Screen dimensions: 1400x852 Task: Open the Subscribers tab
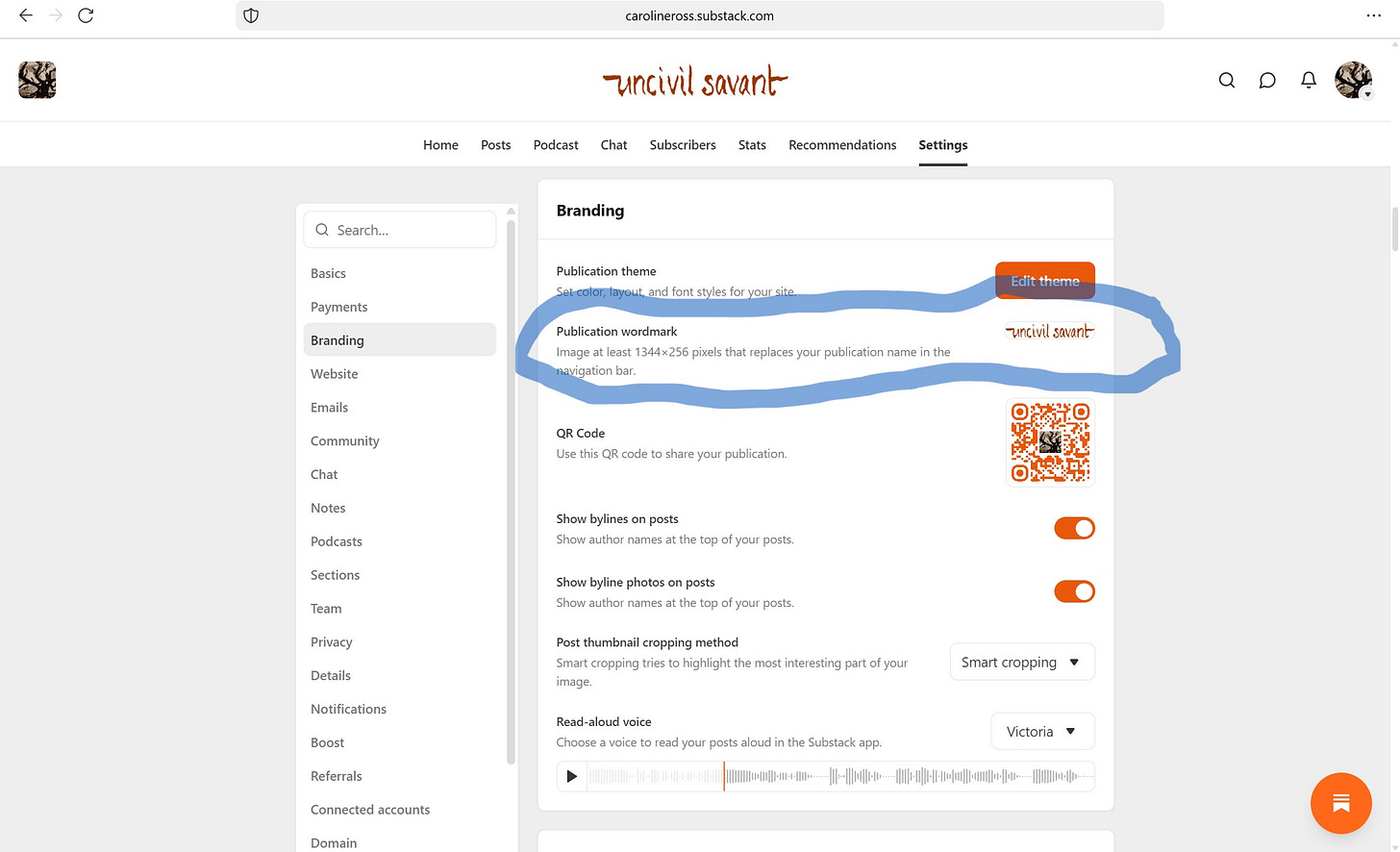pos(683,145)
